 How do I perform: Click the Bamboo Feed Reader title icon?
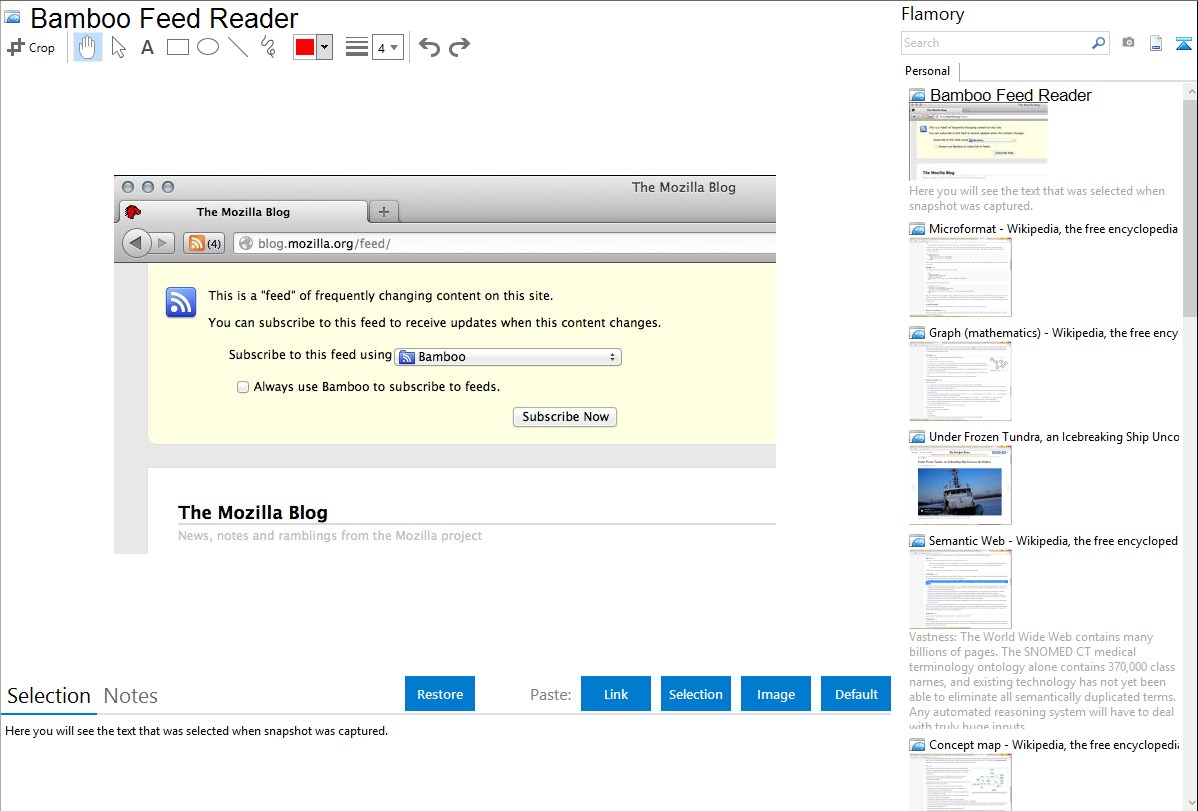coord(12,17)
